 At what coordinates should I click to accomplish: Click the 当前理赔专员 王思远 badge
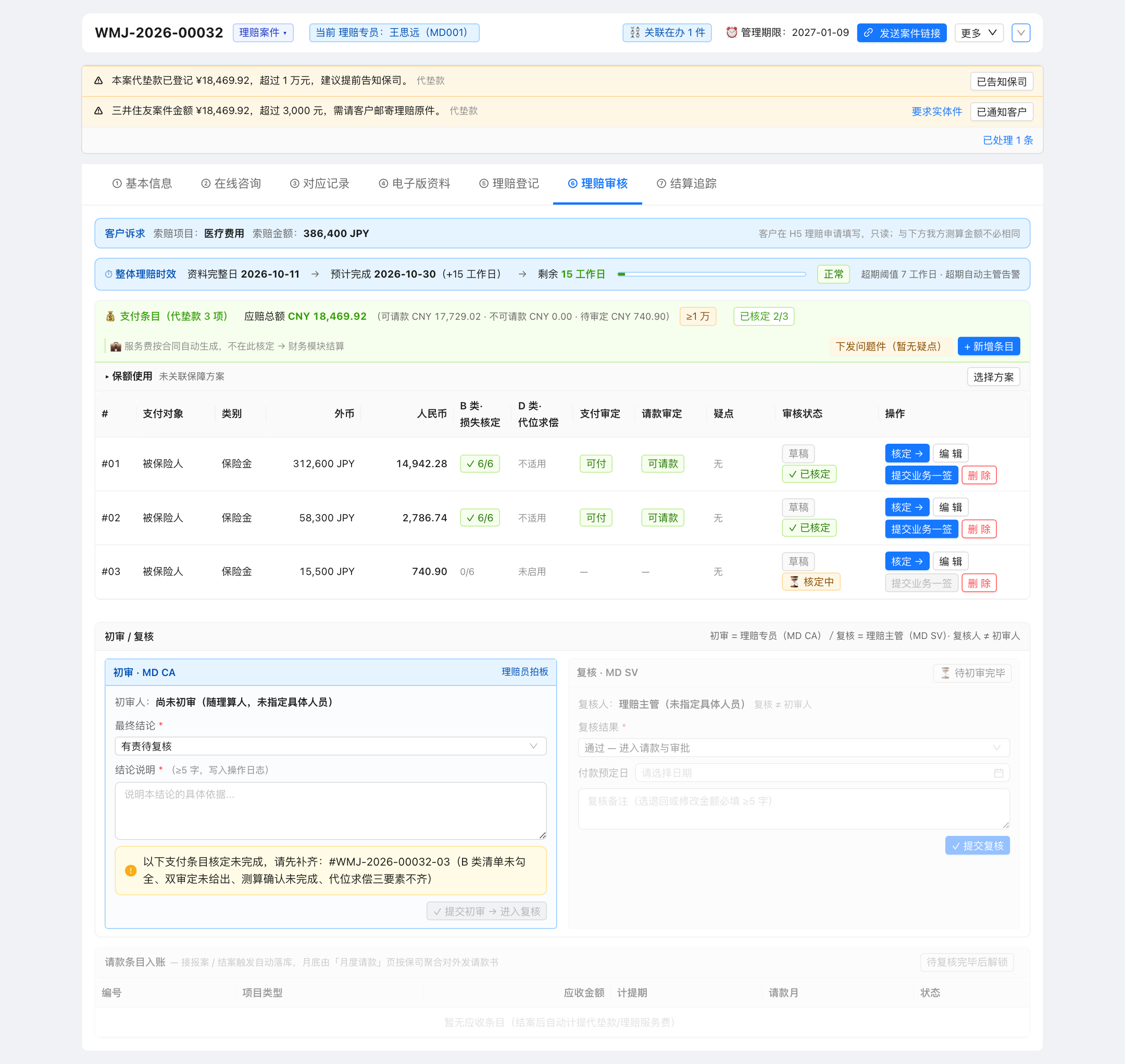(x=394, y=33)
